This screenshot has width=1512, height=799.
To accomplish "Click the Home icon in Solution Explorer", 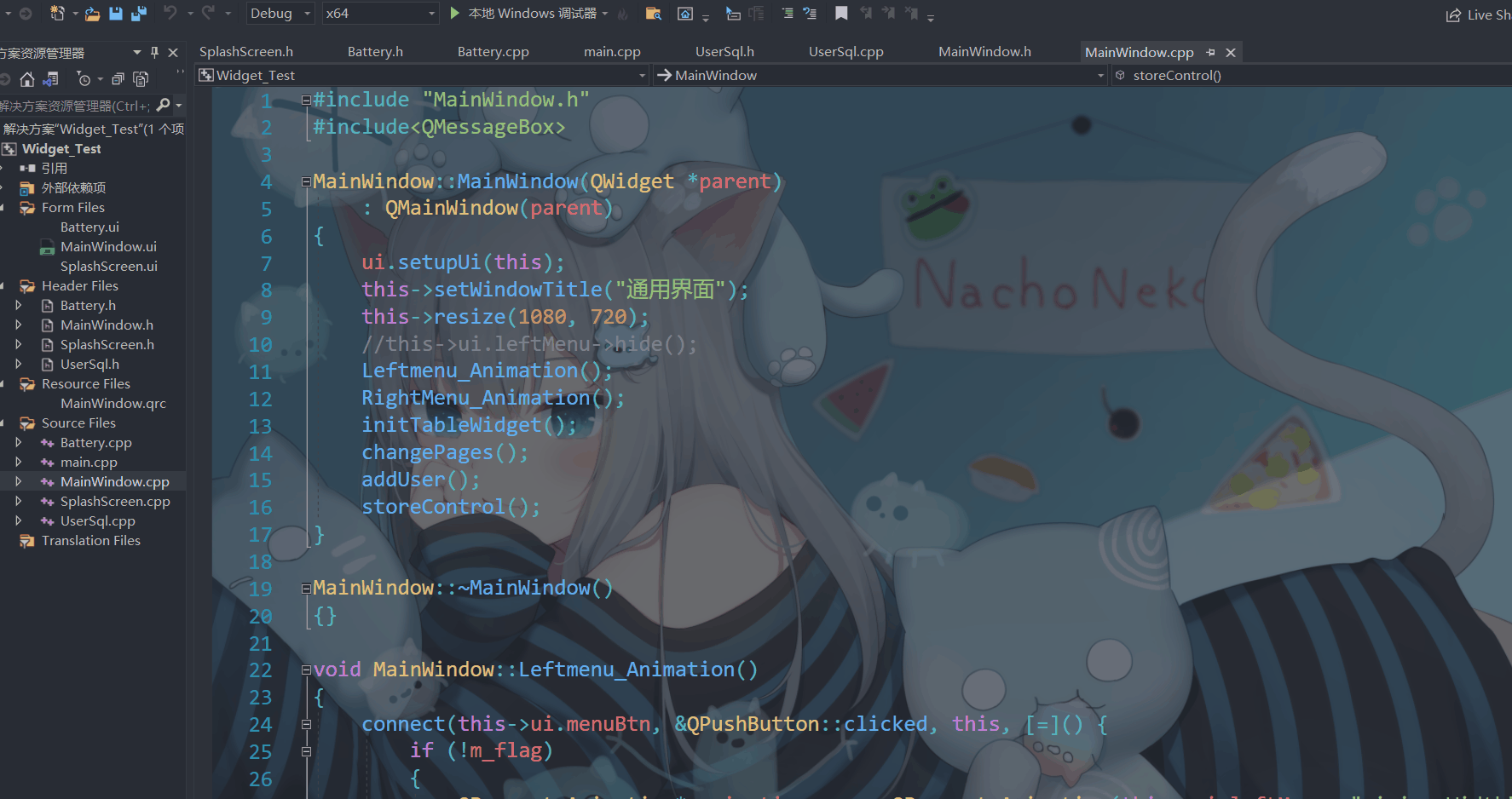I will point(27,79).
